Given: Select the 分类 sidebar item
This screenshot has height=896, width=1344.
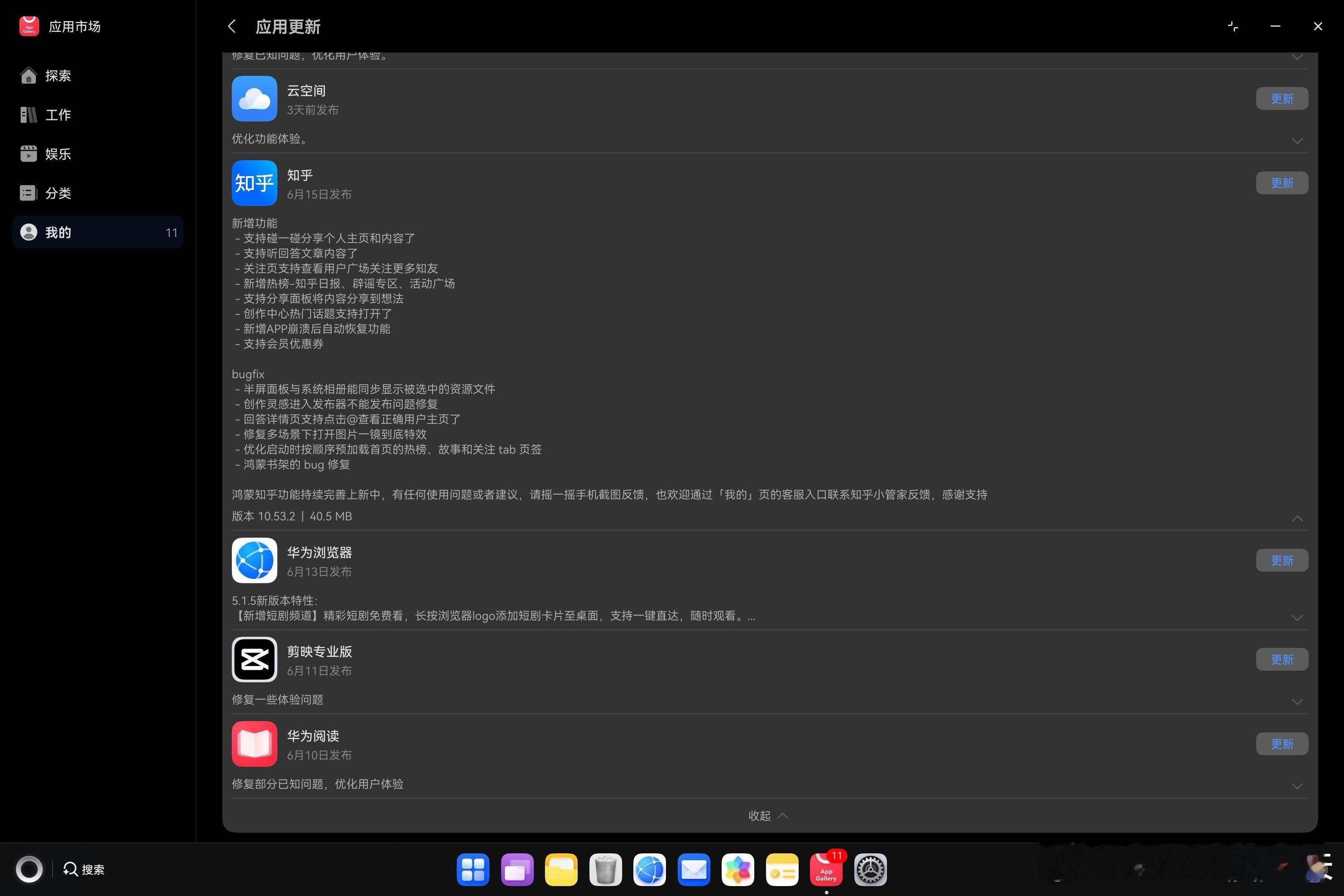Looking at the screenshot, I should click(98, 193).
